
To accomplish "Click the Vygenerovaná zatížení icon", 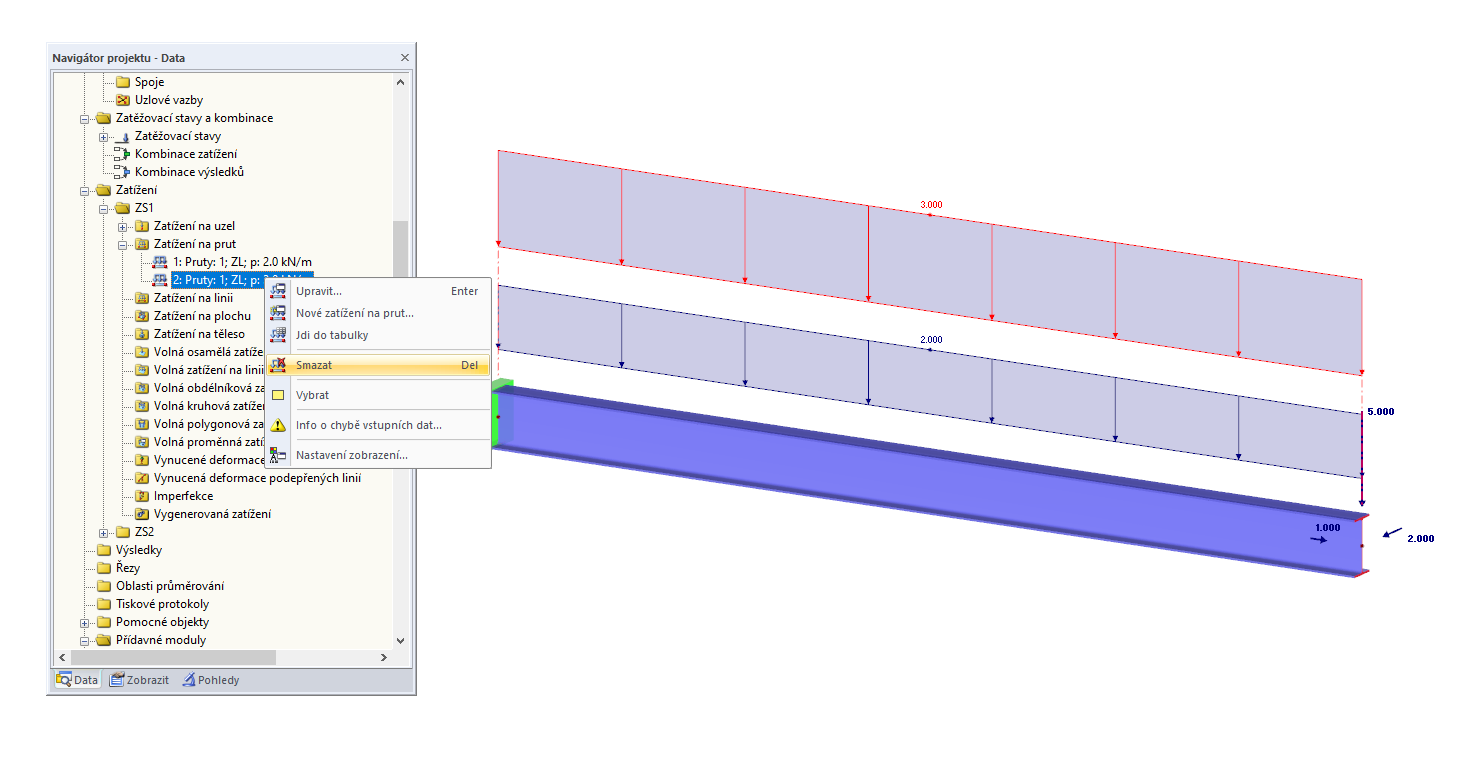I will [x=142, y=514].
